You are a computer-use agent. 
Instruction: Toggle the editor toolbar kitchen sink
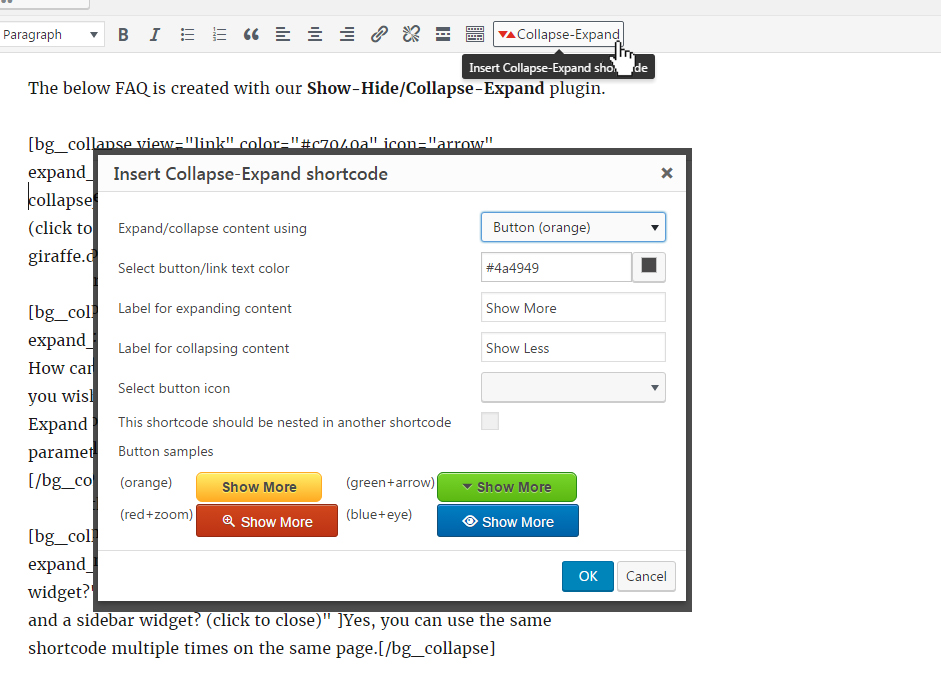(475, 33)
